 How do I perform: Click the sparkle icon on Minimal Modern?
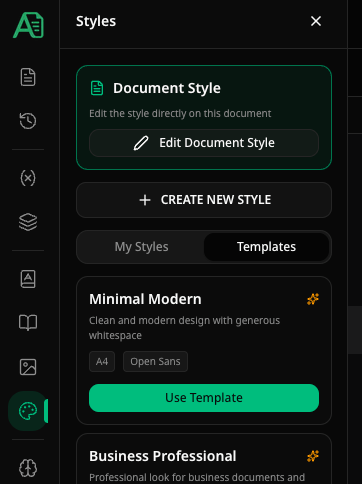point(313,299)
